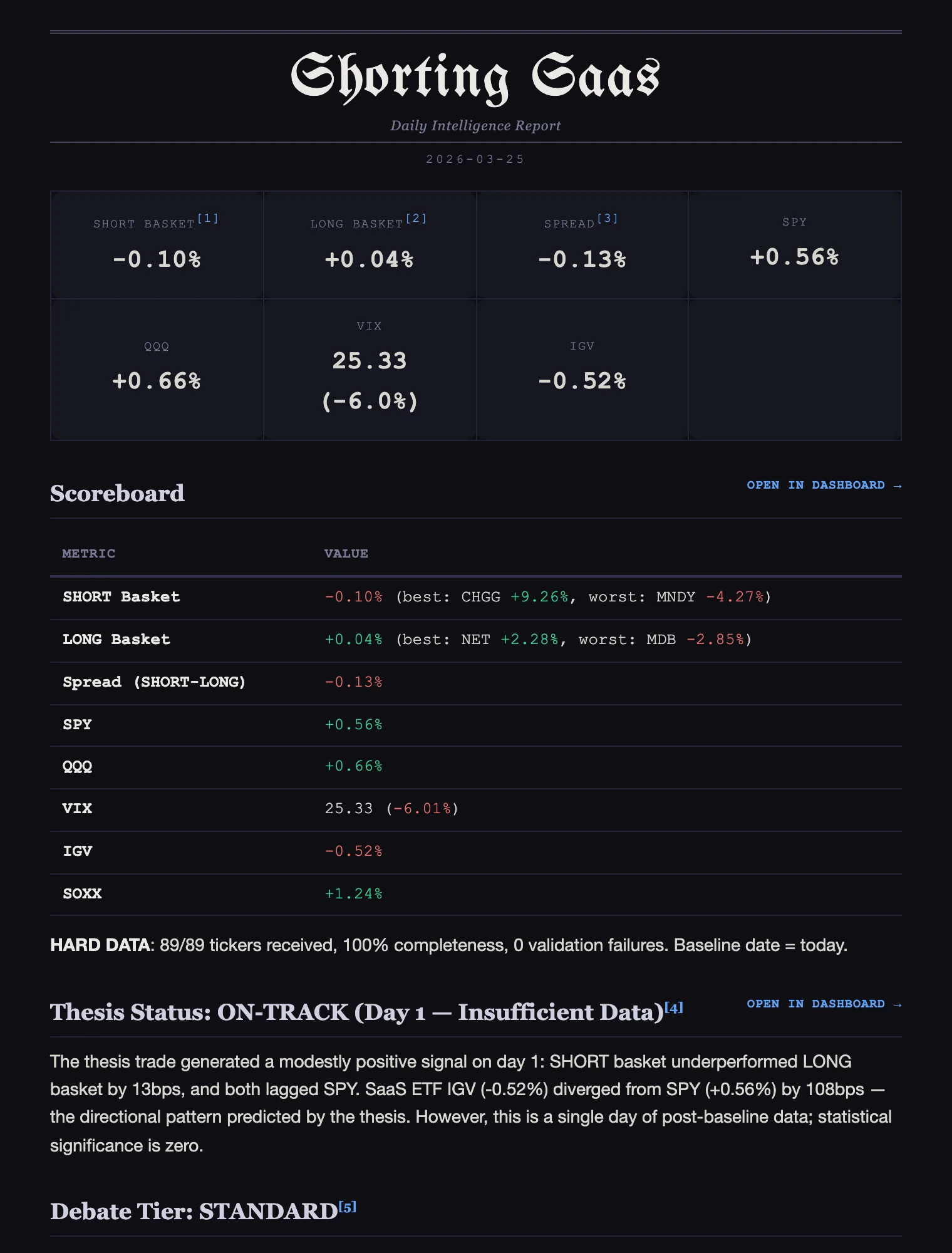The width and height of the screenshot is (952, 1253).
Task: Click the MNDY ticker in SHORT Basket row
Action: [x=676, y=597]
